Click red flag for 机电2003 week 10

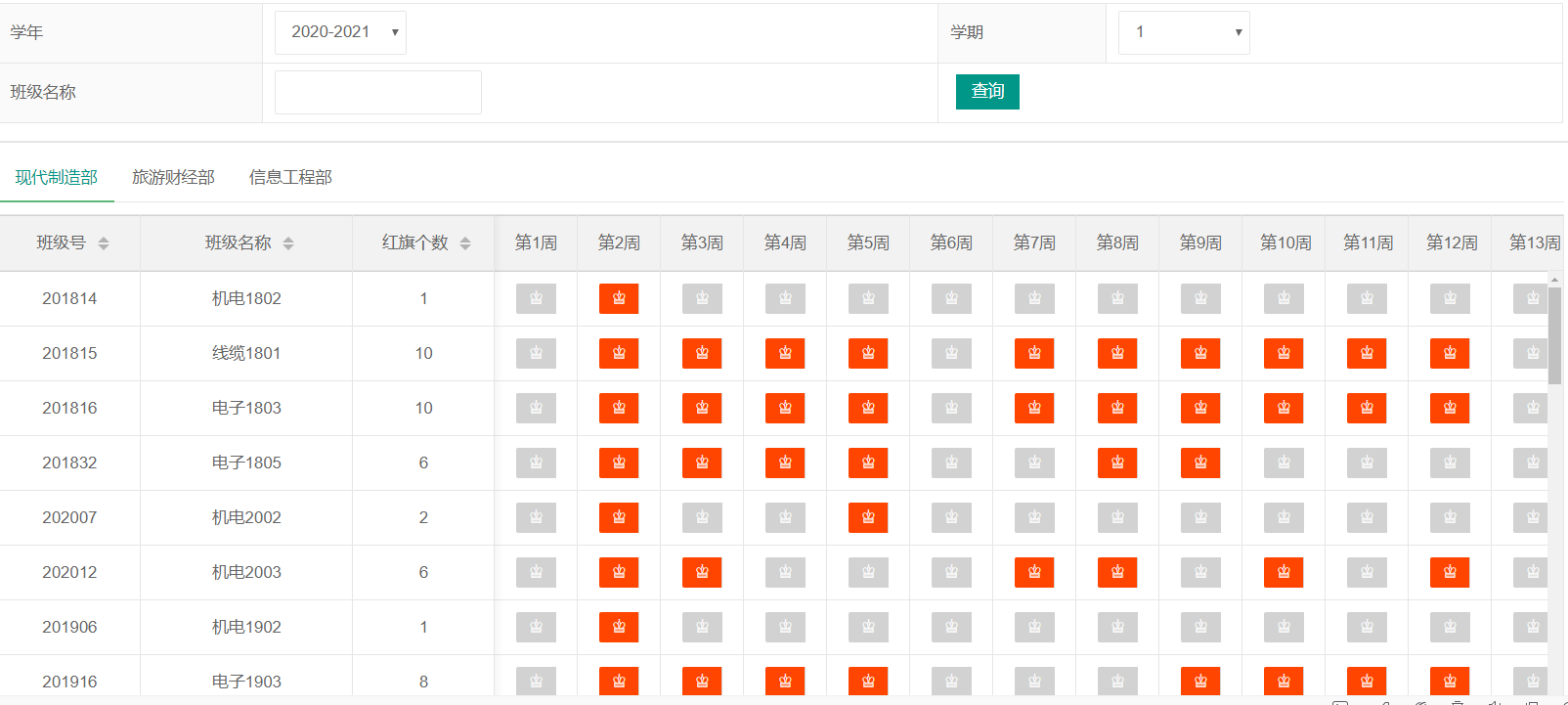point(1284,572)
